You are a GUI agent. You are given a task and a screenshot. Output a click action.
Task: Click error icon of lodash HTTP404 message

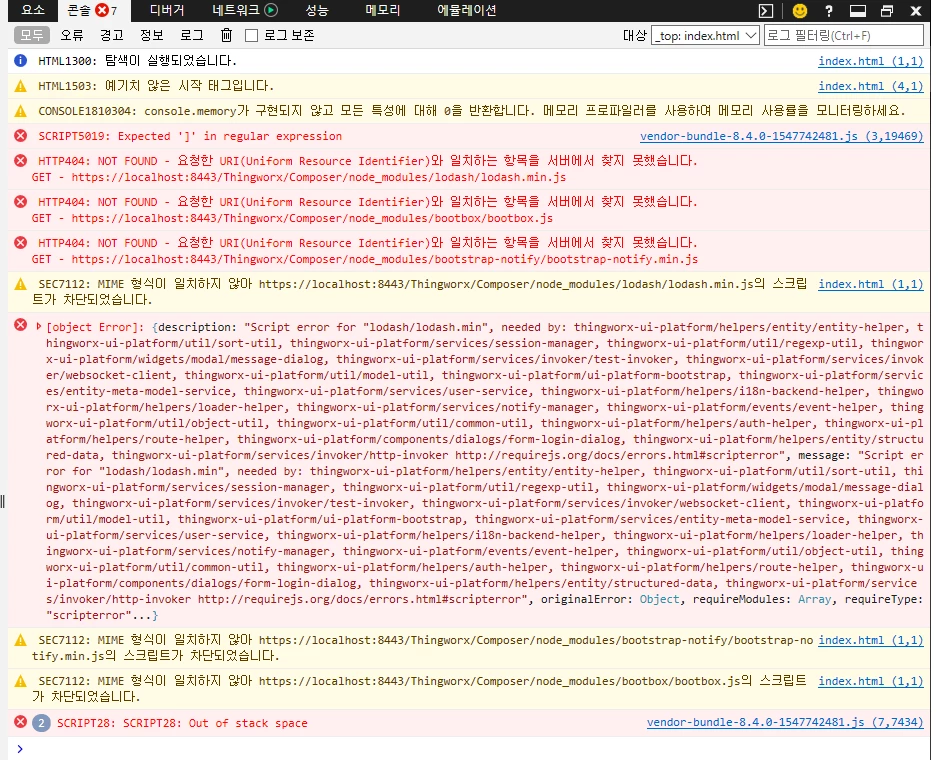tap(21, 160)
